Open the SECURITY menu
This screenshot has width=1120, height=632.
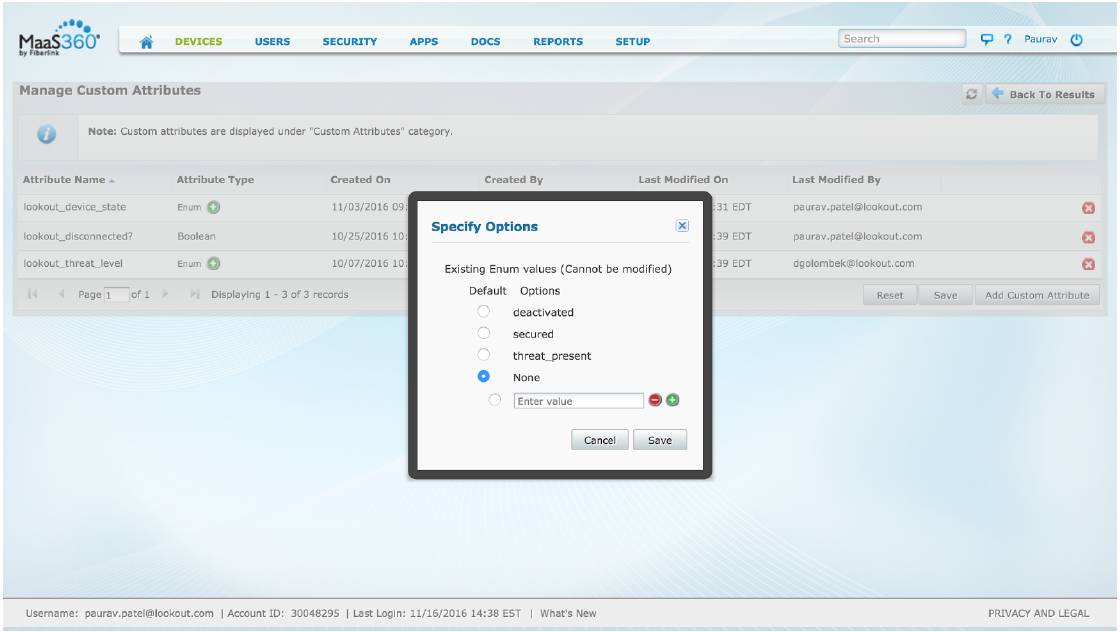349,42
